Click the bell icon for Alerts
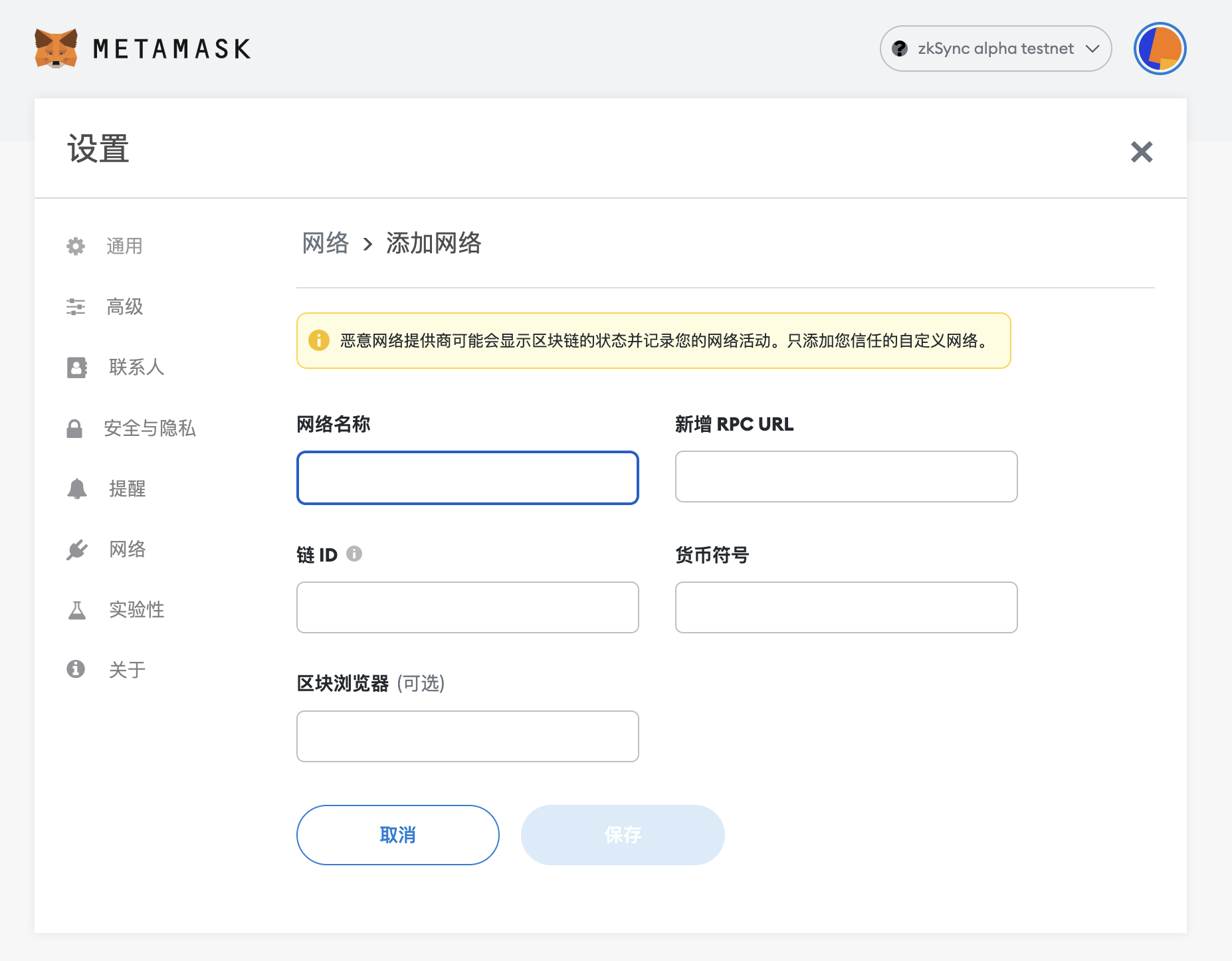The width and height of the screenshot is (1232, 961). [x=77, y=489]
